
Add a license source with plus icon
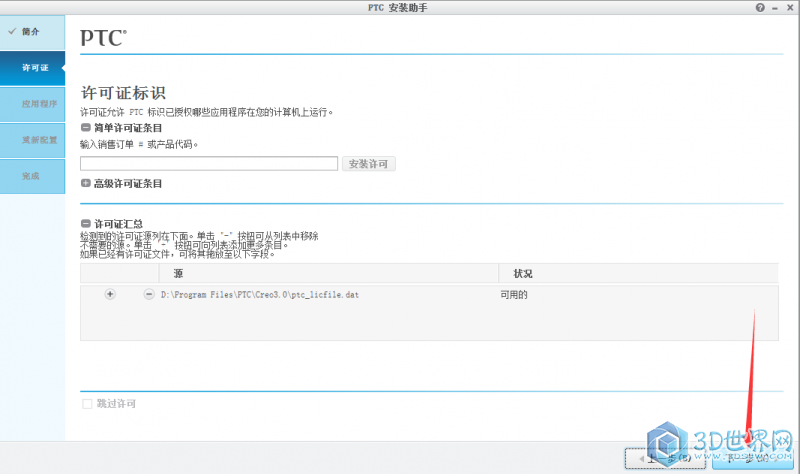coord(110,294)
